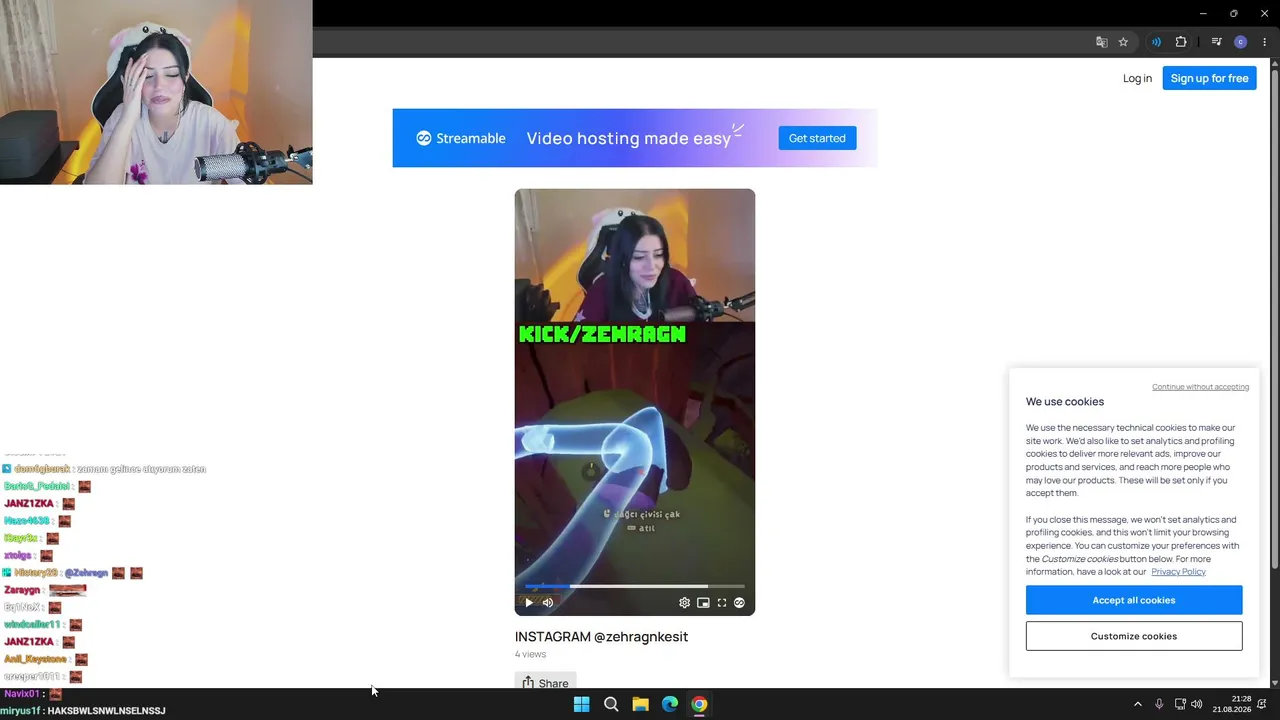Click Continue without accepting link
The width and height of the screenshot is (1280, 720).
[x=1200, y=387]
